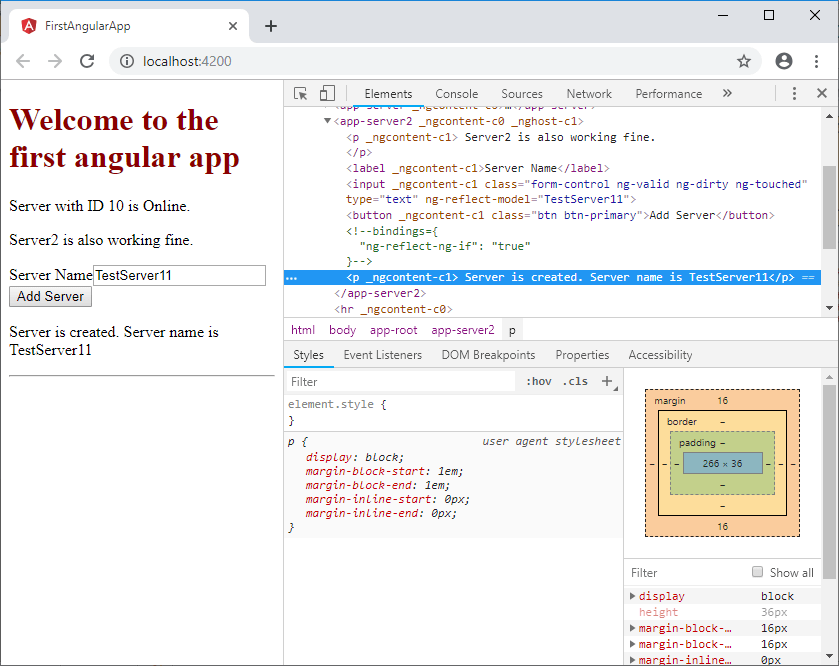Switch to the Sources tab
This screenshot has width=839, height=666.
[522, 94]
